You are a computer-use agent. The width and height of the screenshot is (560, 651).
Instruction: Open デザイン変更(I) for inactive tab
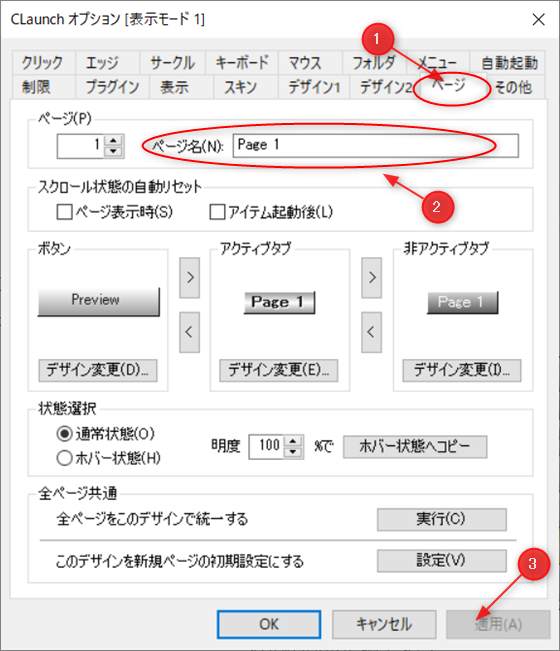tap(462, 370)
